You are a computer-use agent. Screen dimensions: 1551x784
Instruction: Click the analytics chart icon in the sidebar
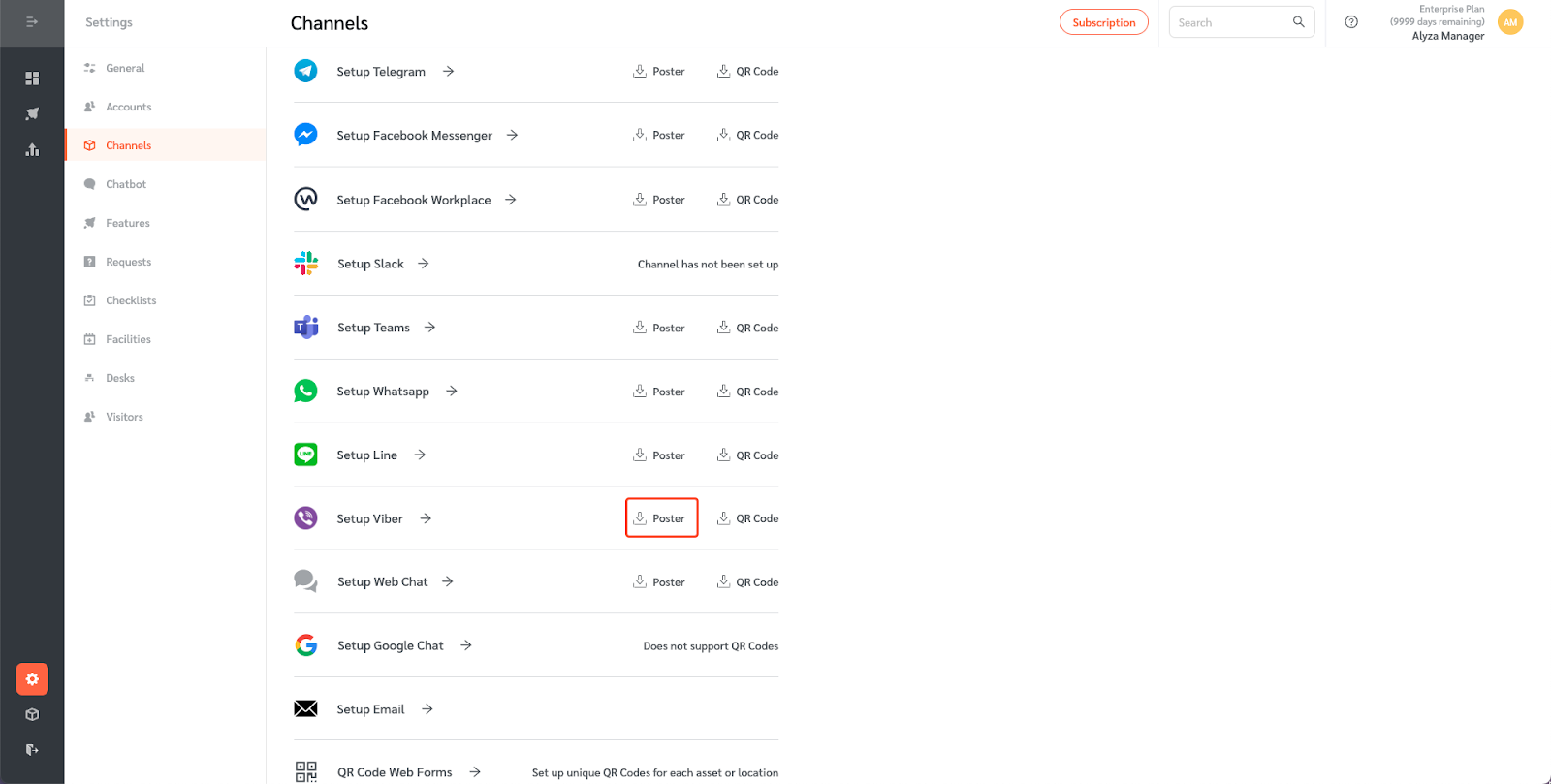pos(32,149)
